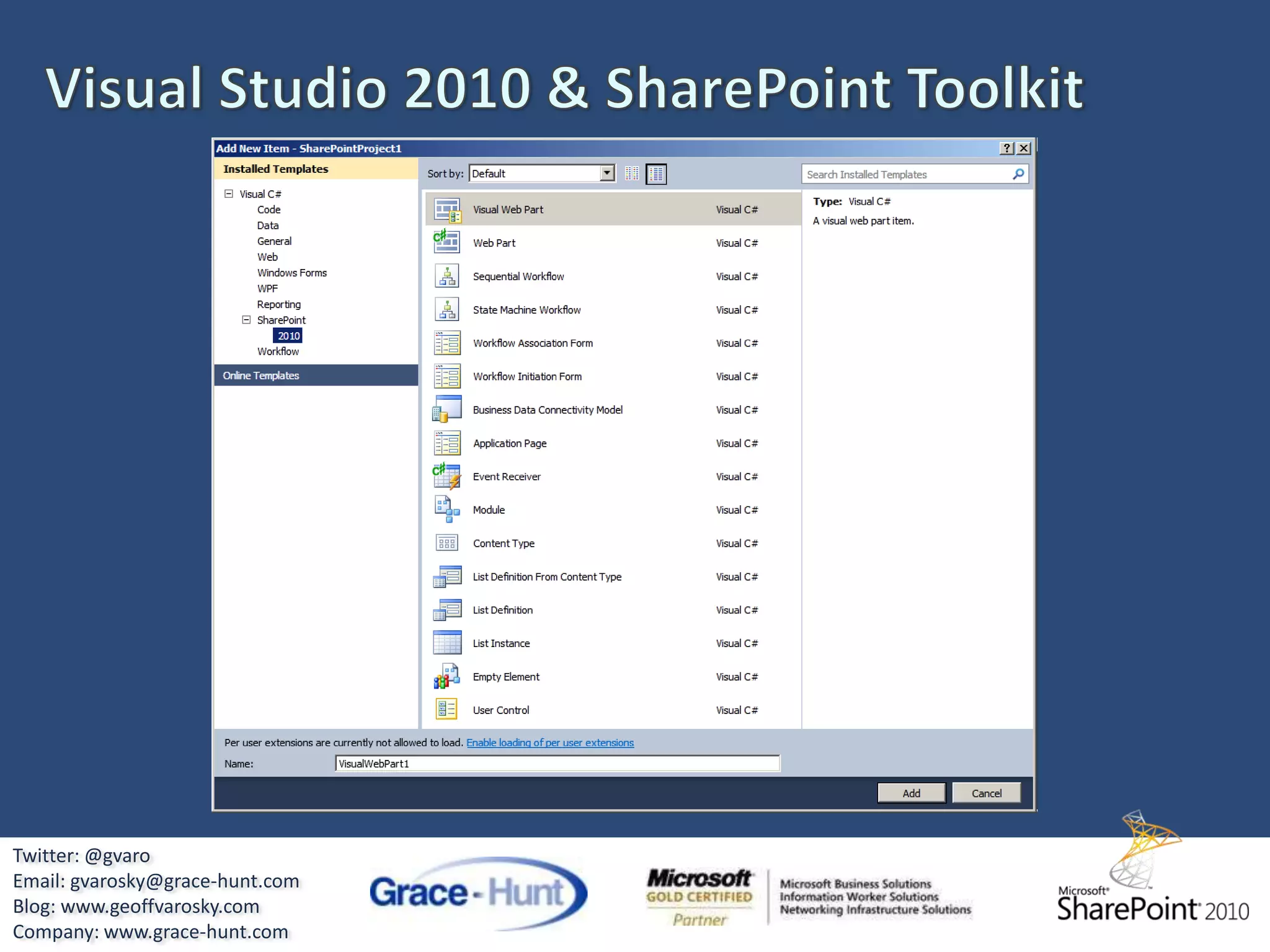Select the Workflow category in tree
The width and height of the screenshot is (1270, 952).
point(278,351)
